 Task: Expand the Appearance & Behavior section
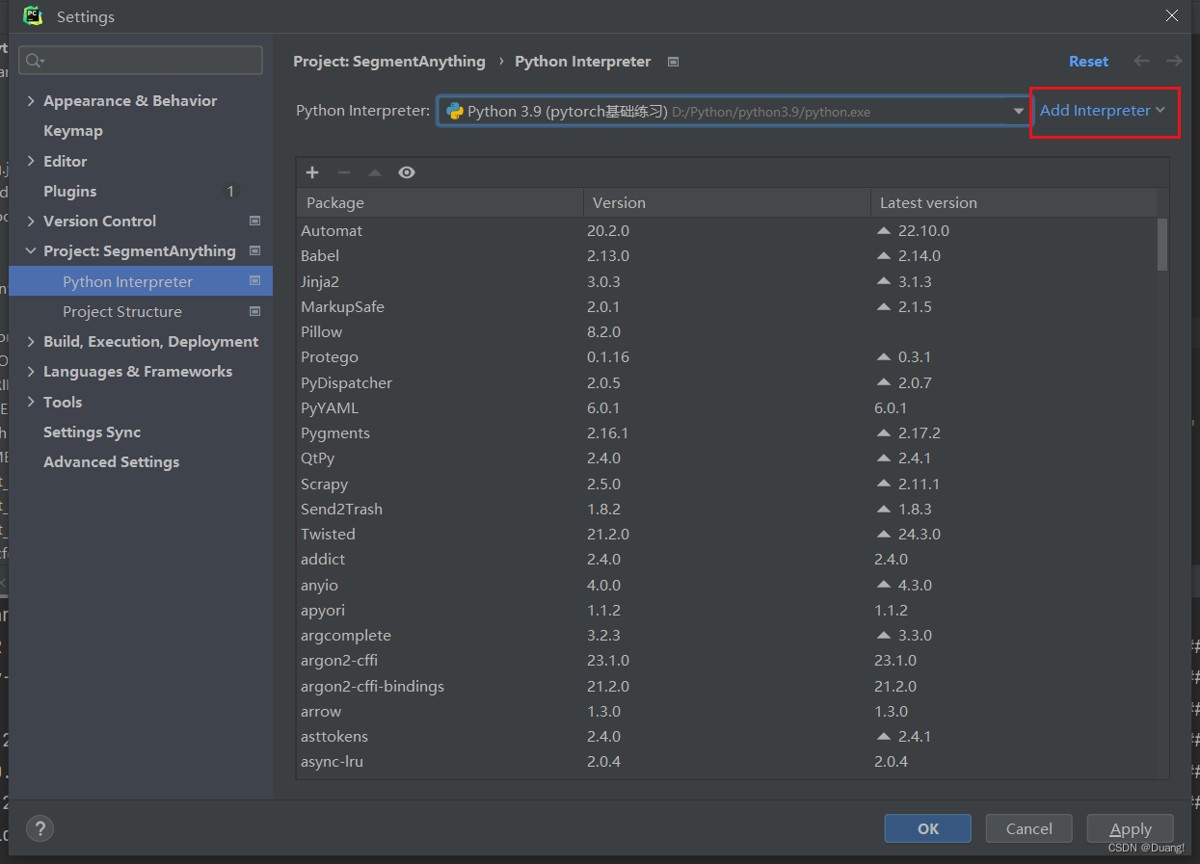click(31, 101)
